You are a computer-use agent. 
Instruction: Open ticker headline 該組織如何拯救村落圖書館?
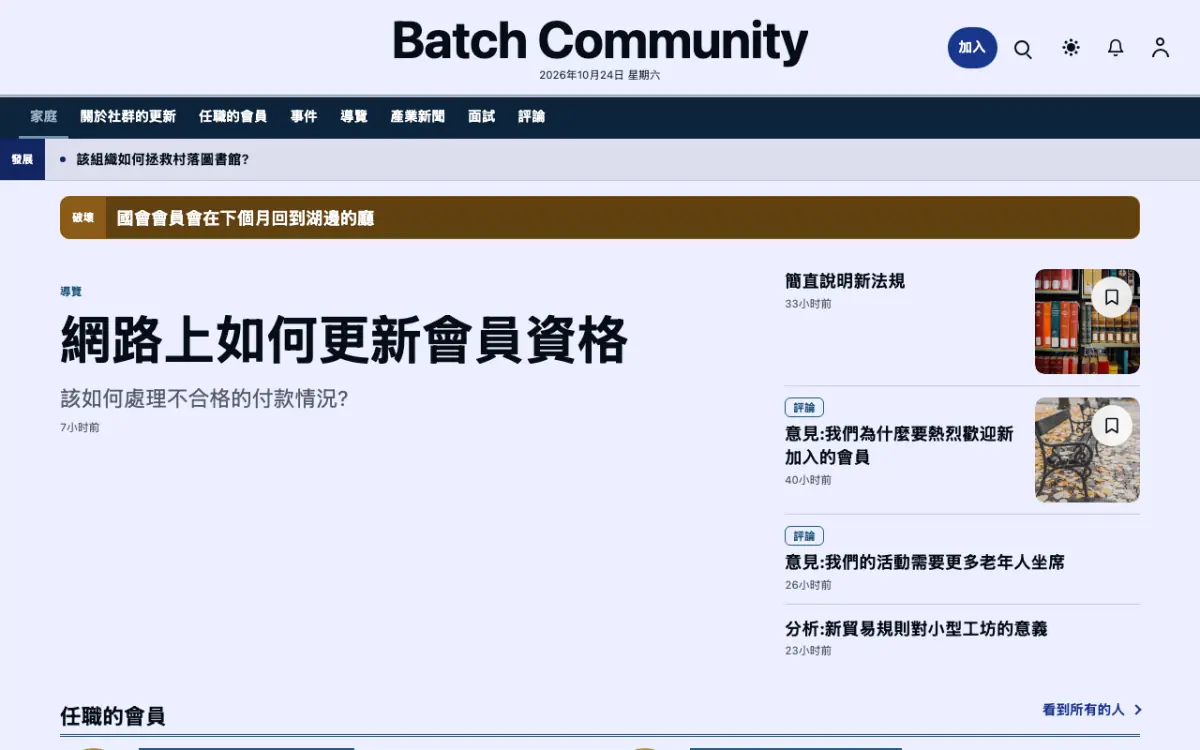click(163, 159)
